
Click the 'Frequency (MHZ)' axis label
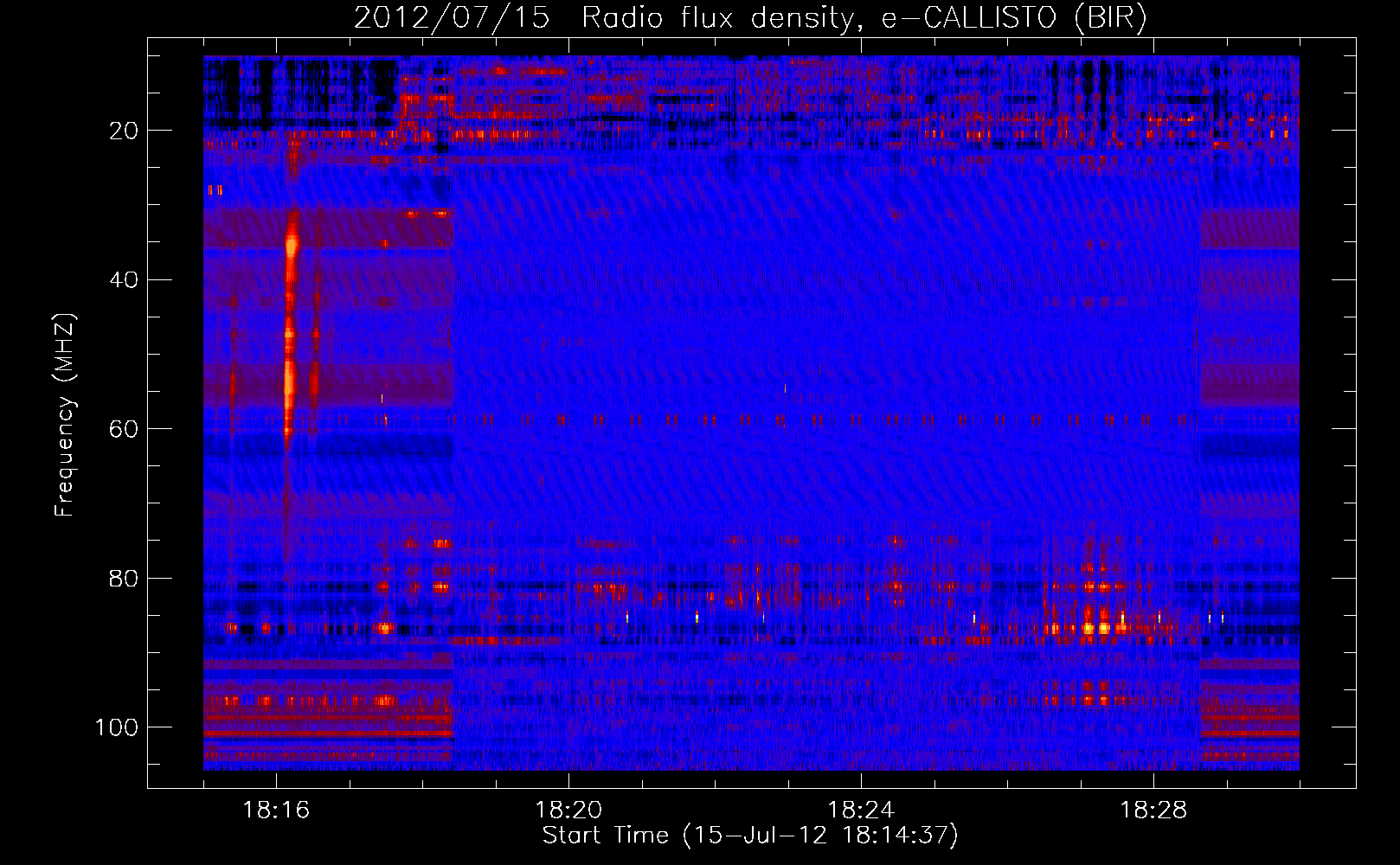click(x=65, y=415)
